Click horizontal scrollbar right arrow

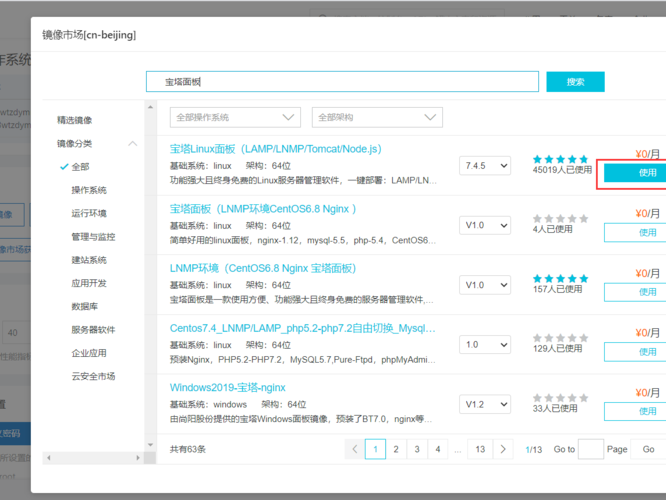(138, 458)
